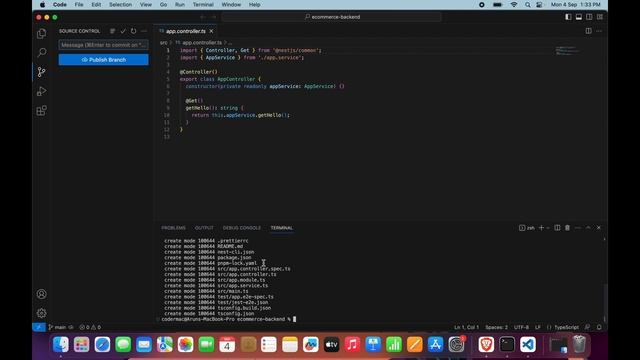Open the Search view in activity bar

tap(42, 53)
